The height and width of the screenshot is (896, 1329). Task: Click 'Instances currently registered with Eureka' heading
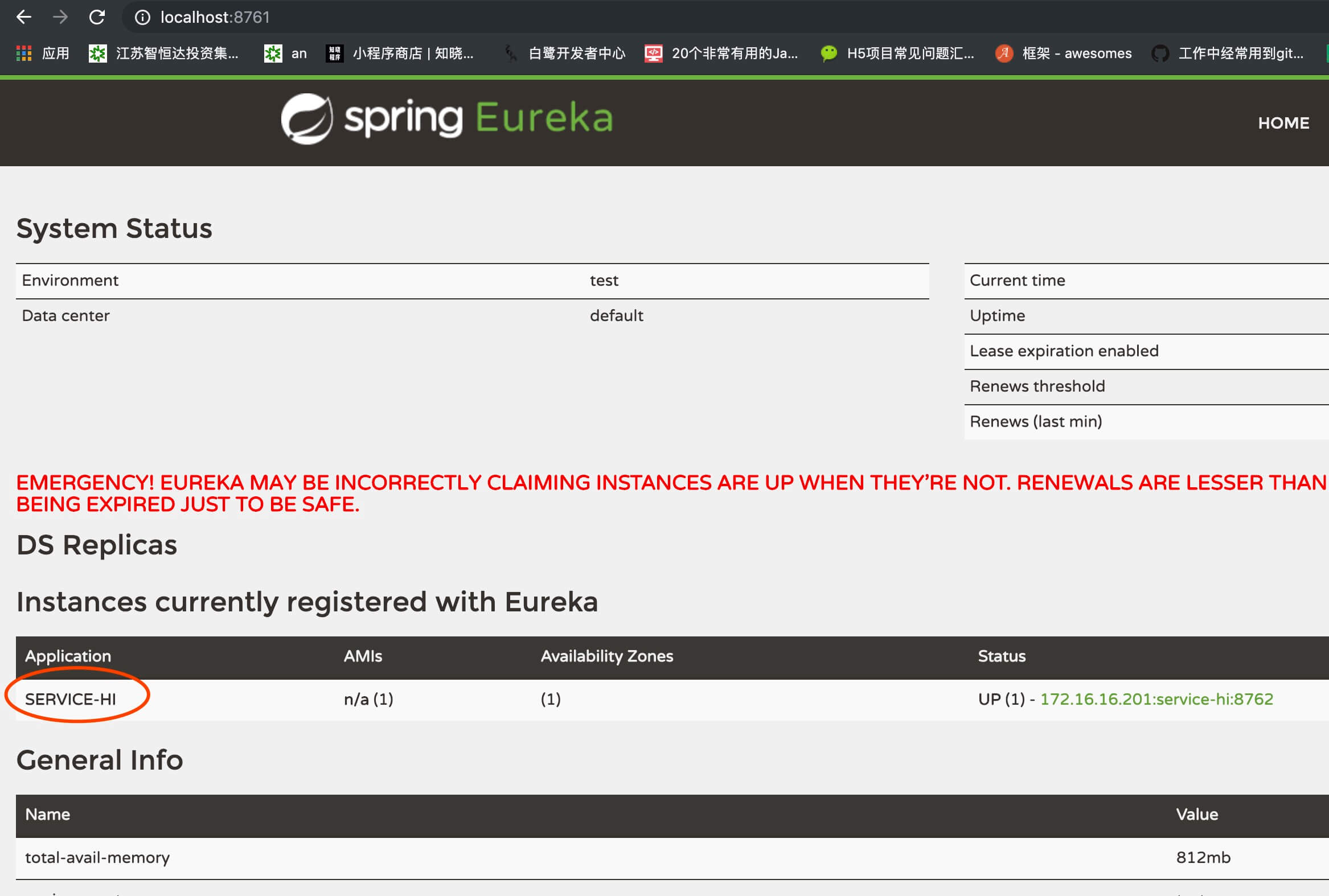pos(307,602)
